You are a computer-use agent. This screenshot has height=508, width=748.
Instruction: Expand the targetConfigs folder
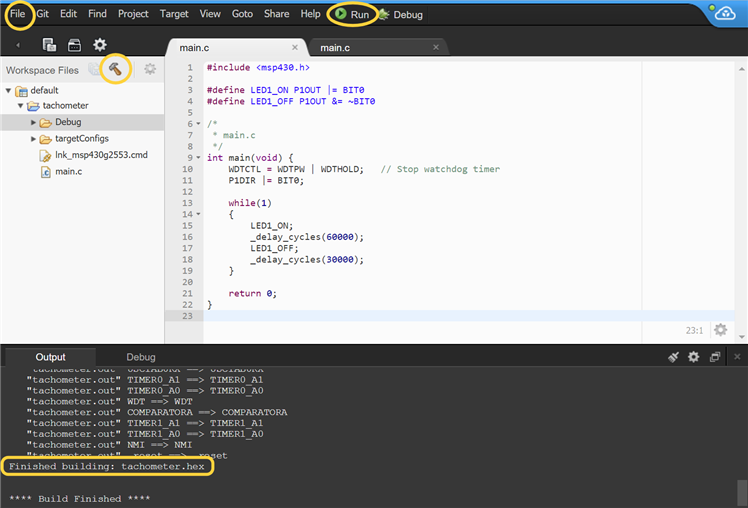(x=34, y=138)
